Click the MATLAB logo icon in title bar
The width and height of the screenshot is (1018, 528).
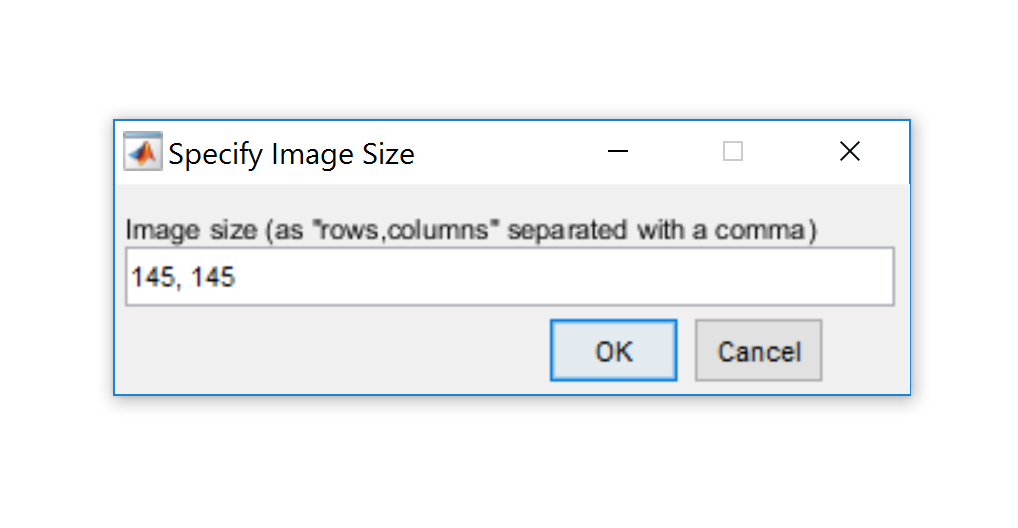click(142, 153)
